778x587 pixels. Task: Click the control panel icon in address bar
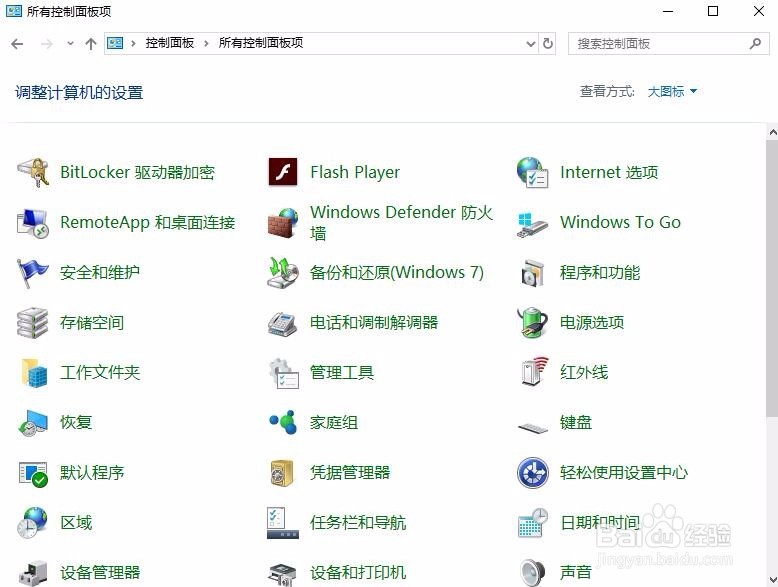click(x=115, y=44)
